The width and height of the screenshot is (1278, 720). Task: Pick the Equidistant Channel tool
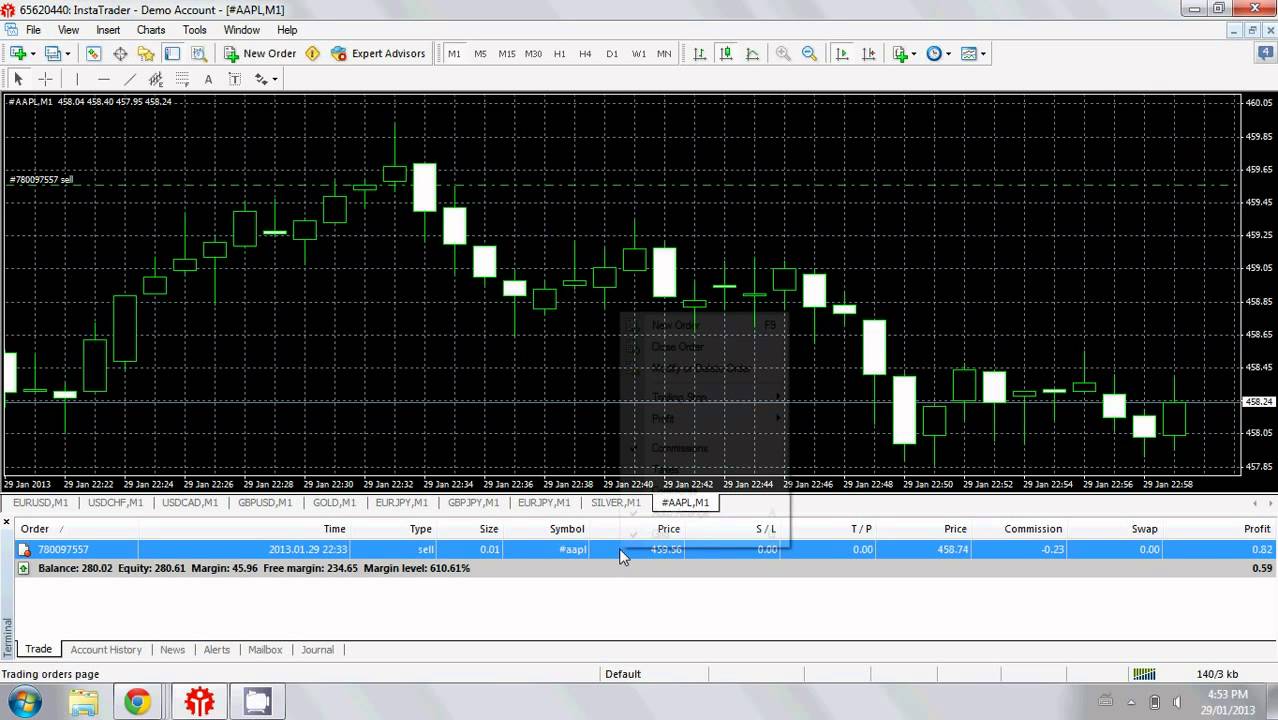[156, 79]
